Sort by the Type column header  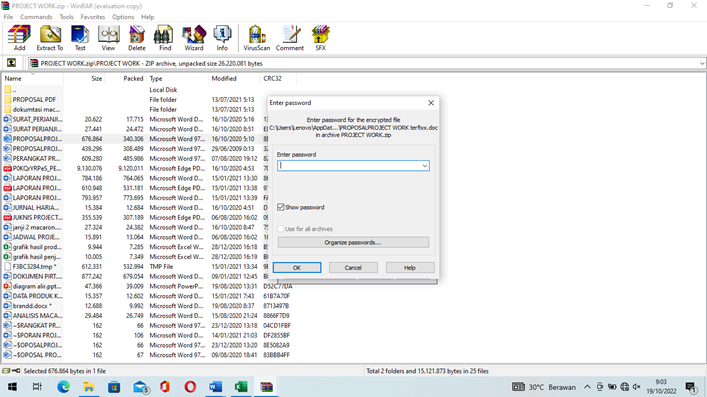click(x=177, y=78)
